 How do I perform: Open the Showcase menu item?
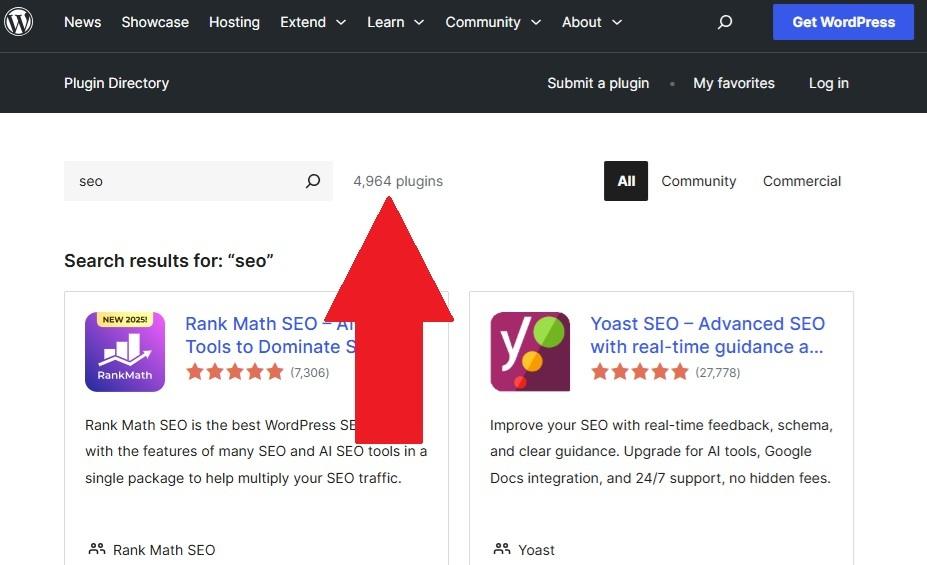point(155,22)
